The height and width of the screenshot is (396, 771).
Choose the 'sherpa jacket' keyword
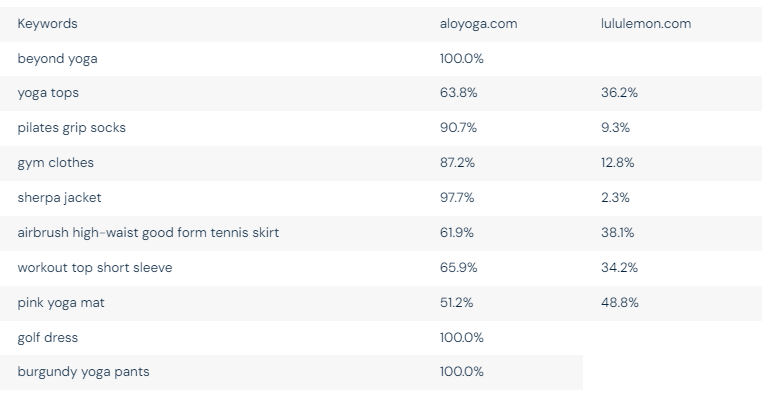tap(59, 198)
